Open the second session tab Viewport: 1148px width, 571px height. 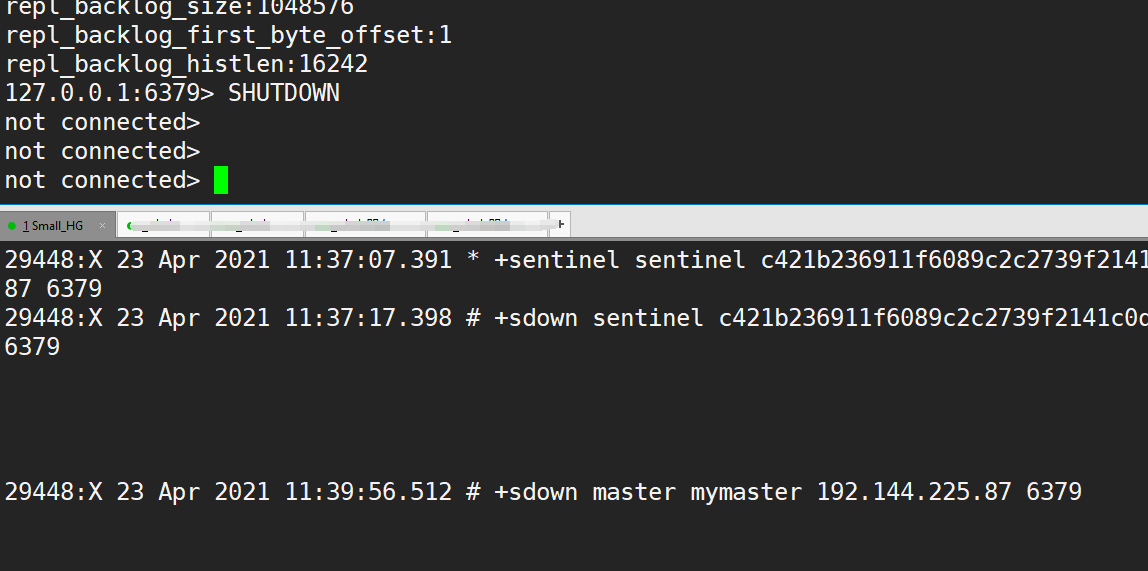pyautogui.click(x=164, y=225)
